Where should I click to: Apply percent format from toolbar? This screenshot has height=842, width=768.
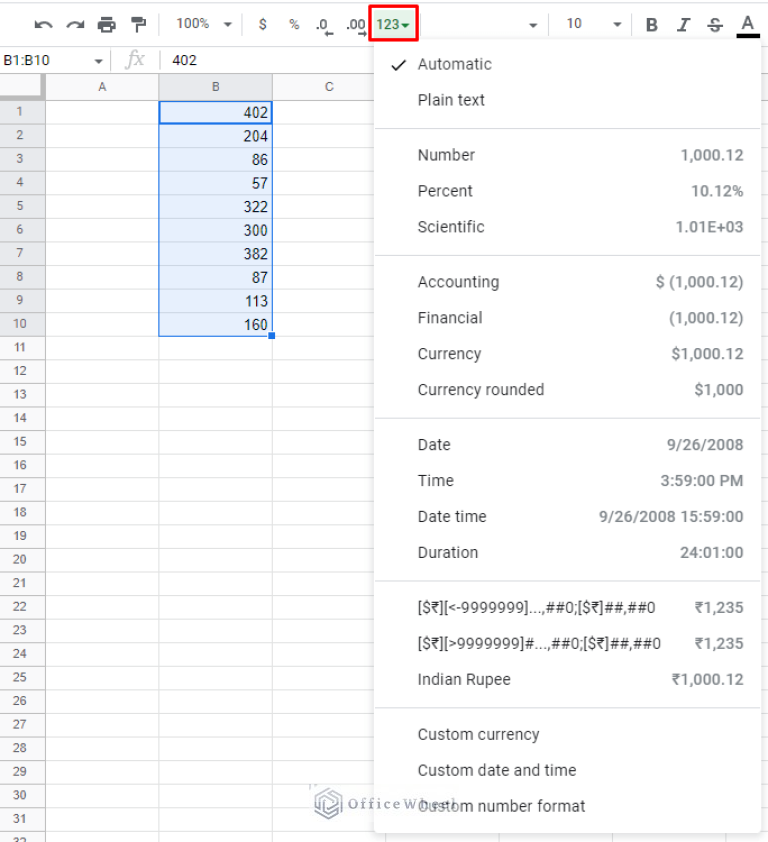tap(294, 24)
